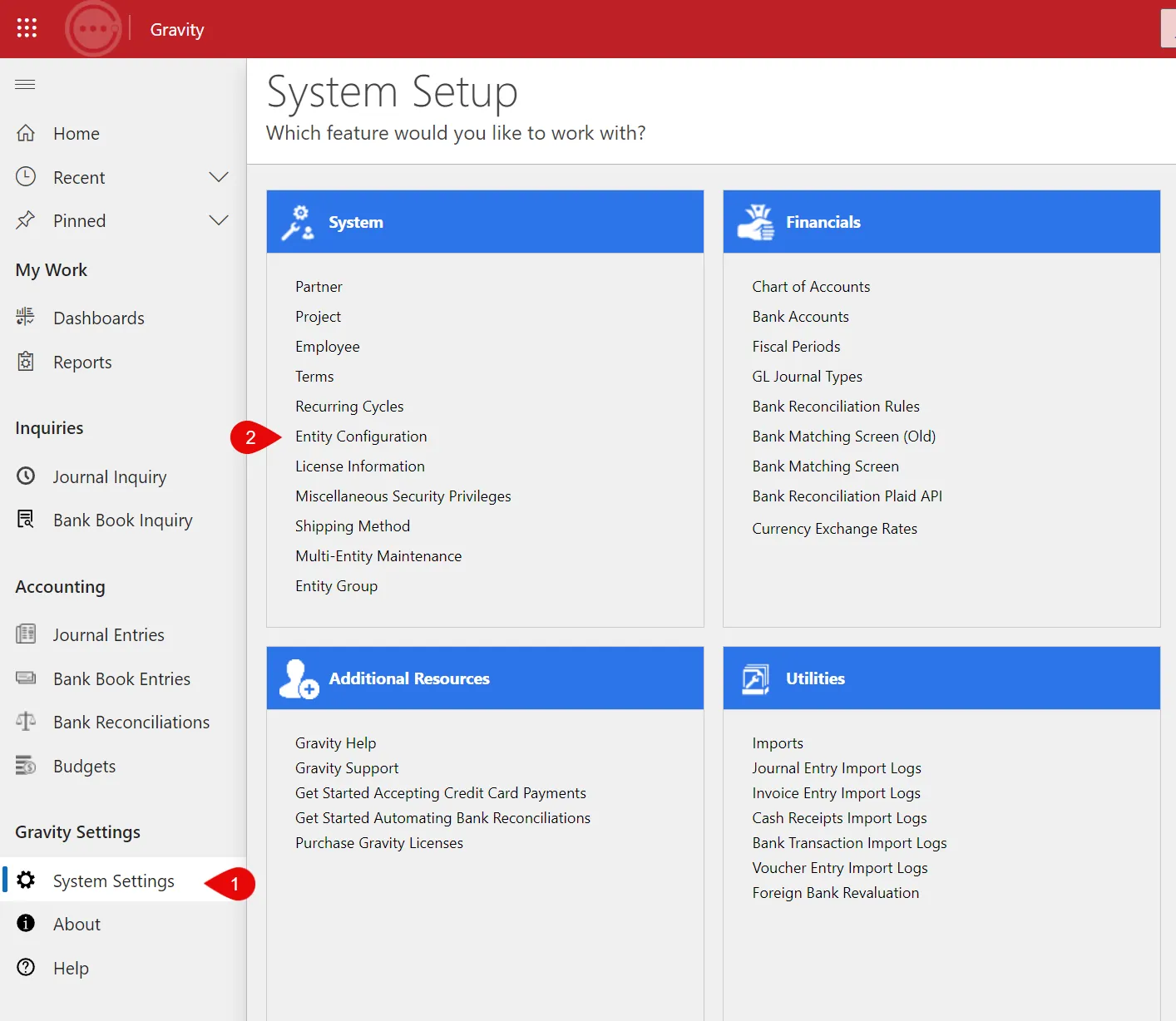Open Gravity Help link
Image resolution: width=1176 pixels, height=1021 pixels.
click(335, 743)
